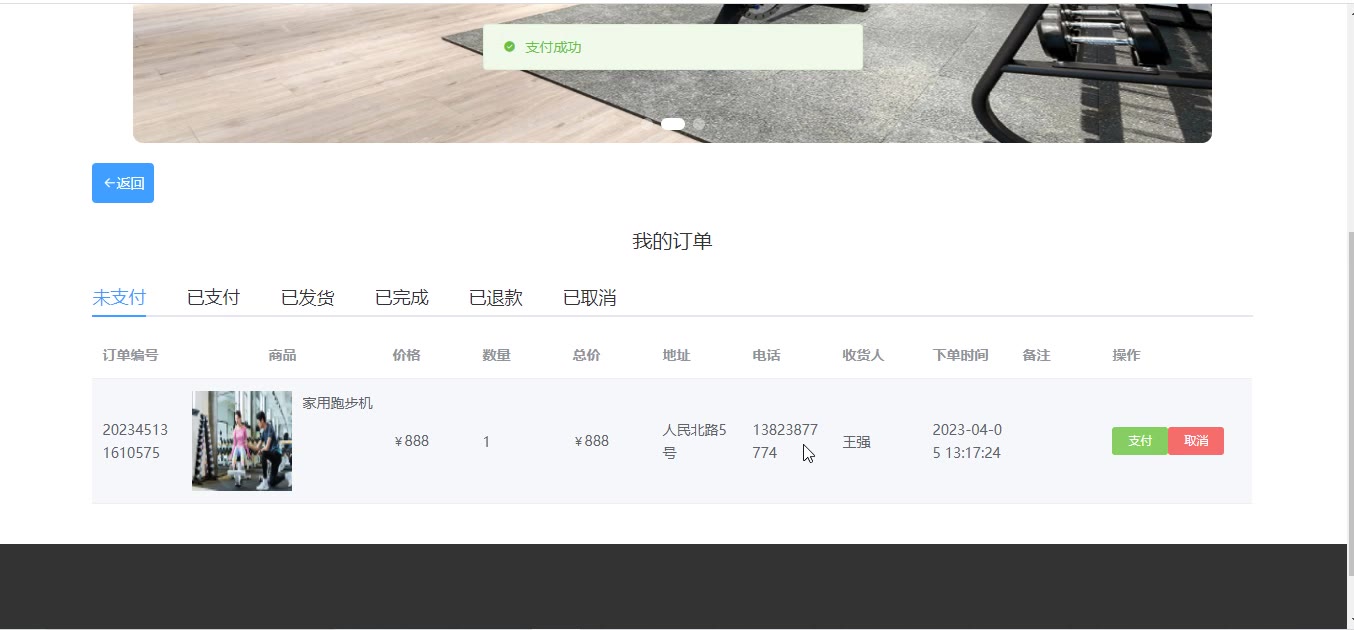Select the active carousel indicator dot
Viewport: 1354px width, 630px height.
click(673, 124)
